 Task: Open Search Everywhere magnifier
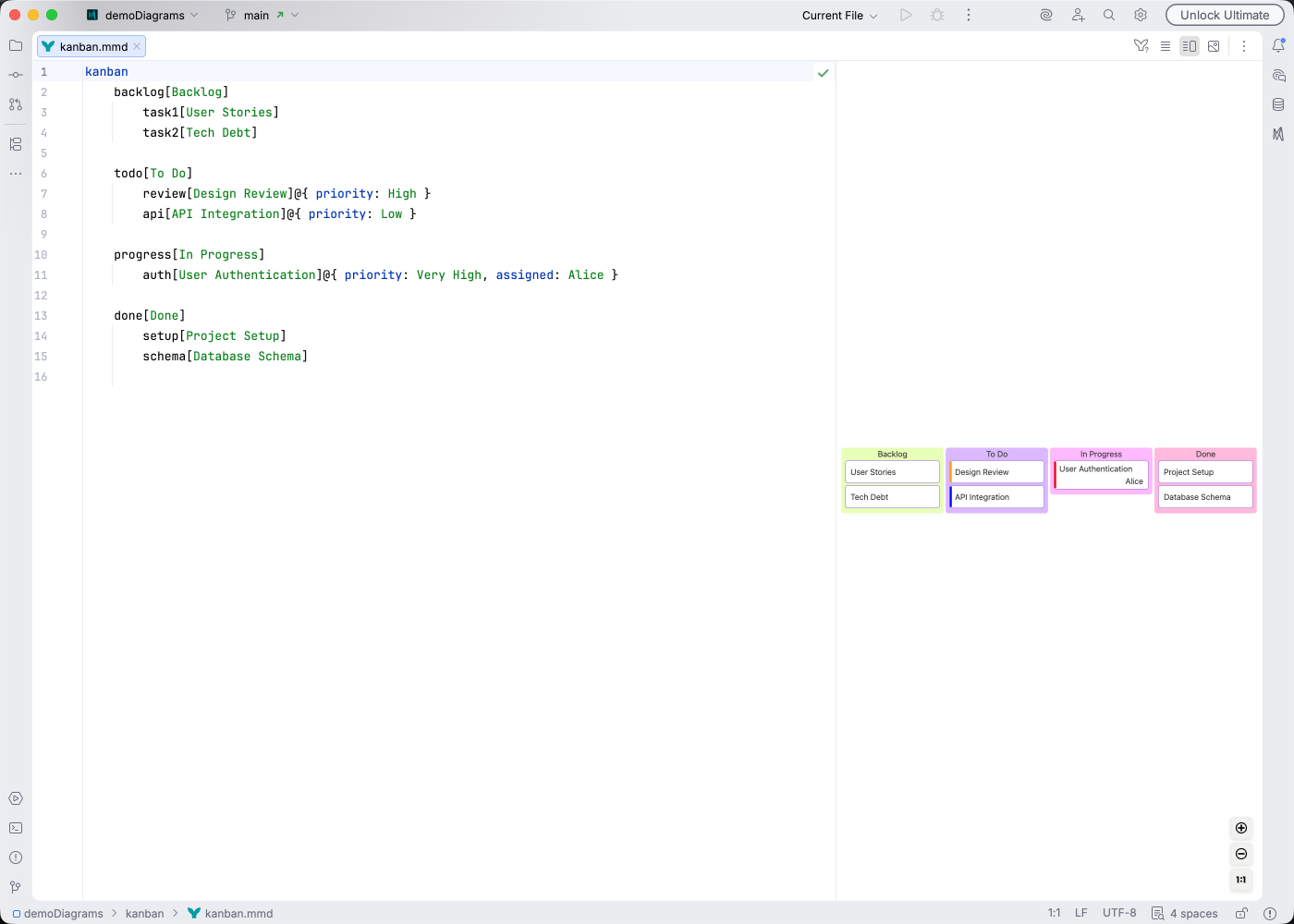[1108, 15]
